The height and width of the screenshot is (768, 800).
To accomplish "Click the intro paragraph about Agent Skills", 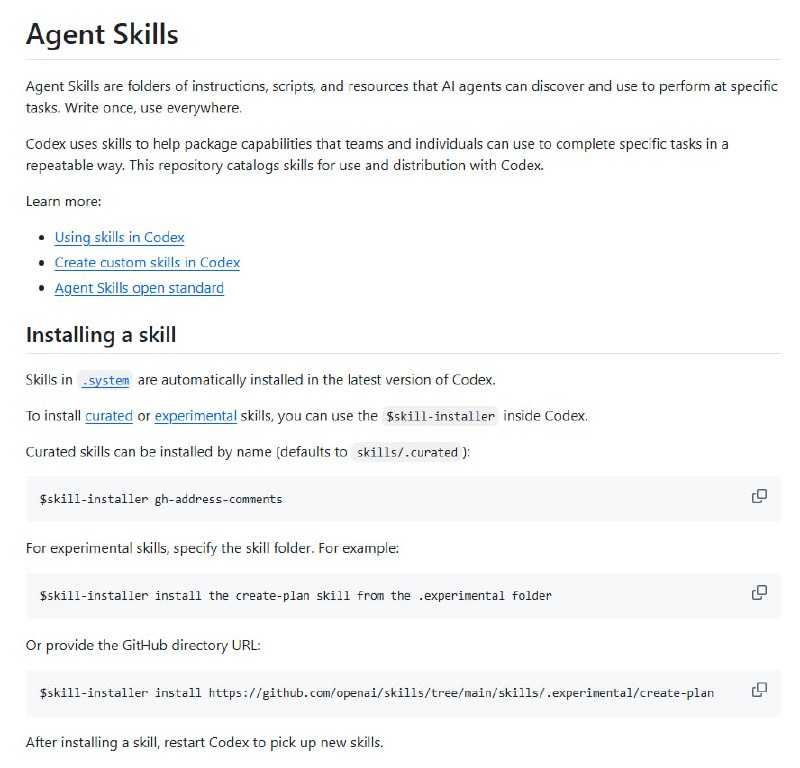I will (x=400, y=97).
